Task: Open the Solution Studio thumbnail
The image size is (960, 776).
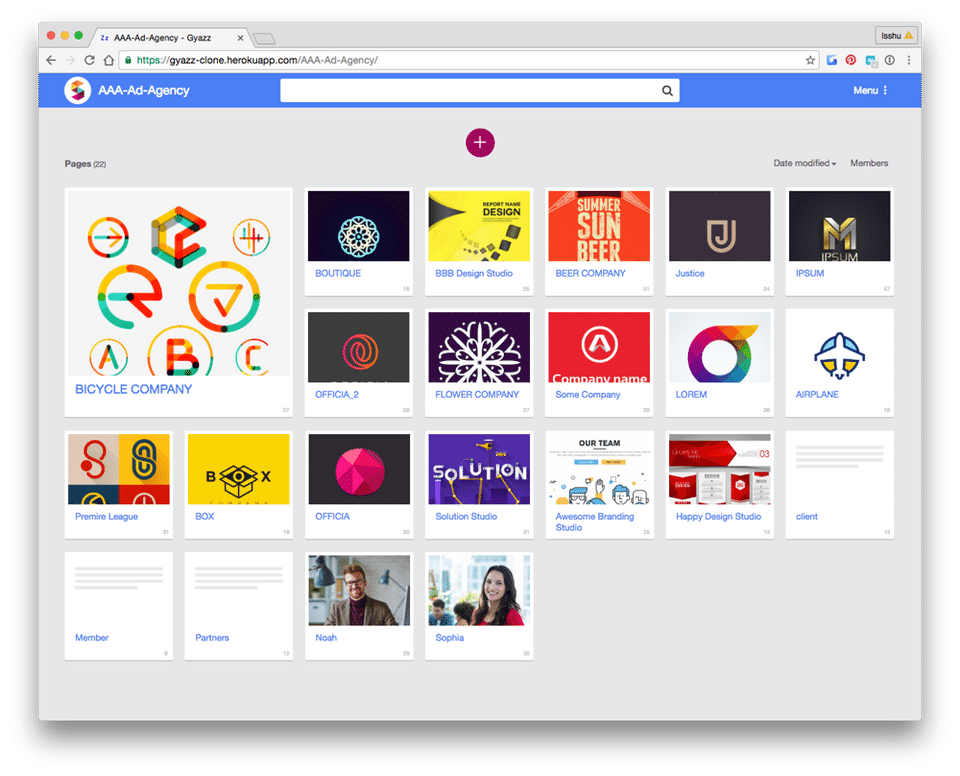Action: (x=479, y=469)
